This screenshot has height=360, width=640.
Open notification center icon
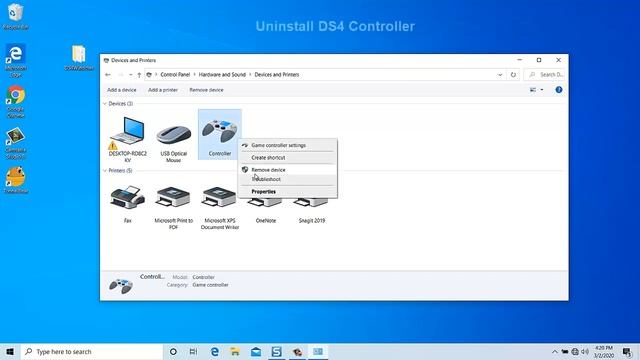point(627,351)
